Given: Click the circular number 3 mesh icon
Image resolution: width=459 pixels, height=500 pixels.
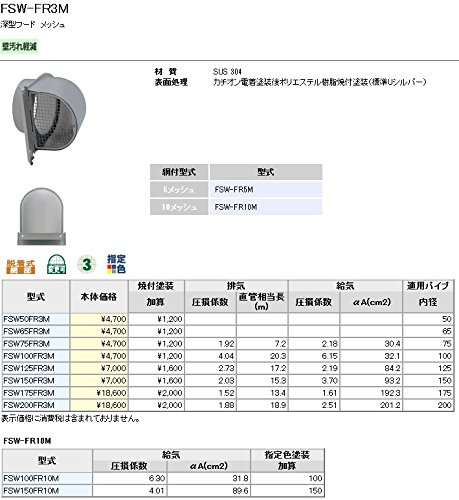Looking at the screenshot, I should (87, 265).
